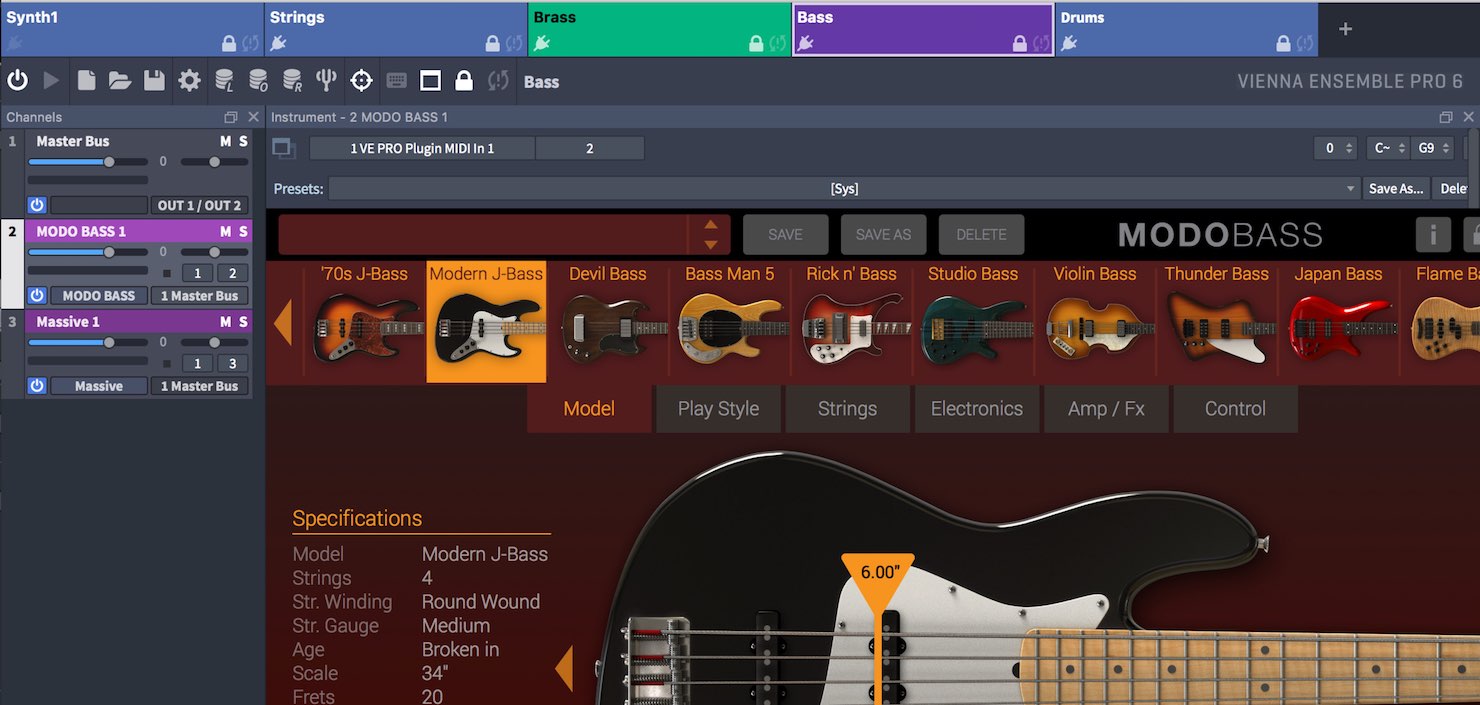The height and width of the screenshot is (705, 1480).
Task: Select the Violin Bass model thumbnail
Action: coord(1095,322)
